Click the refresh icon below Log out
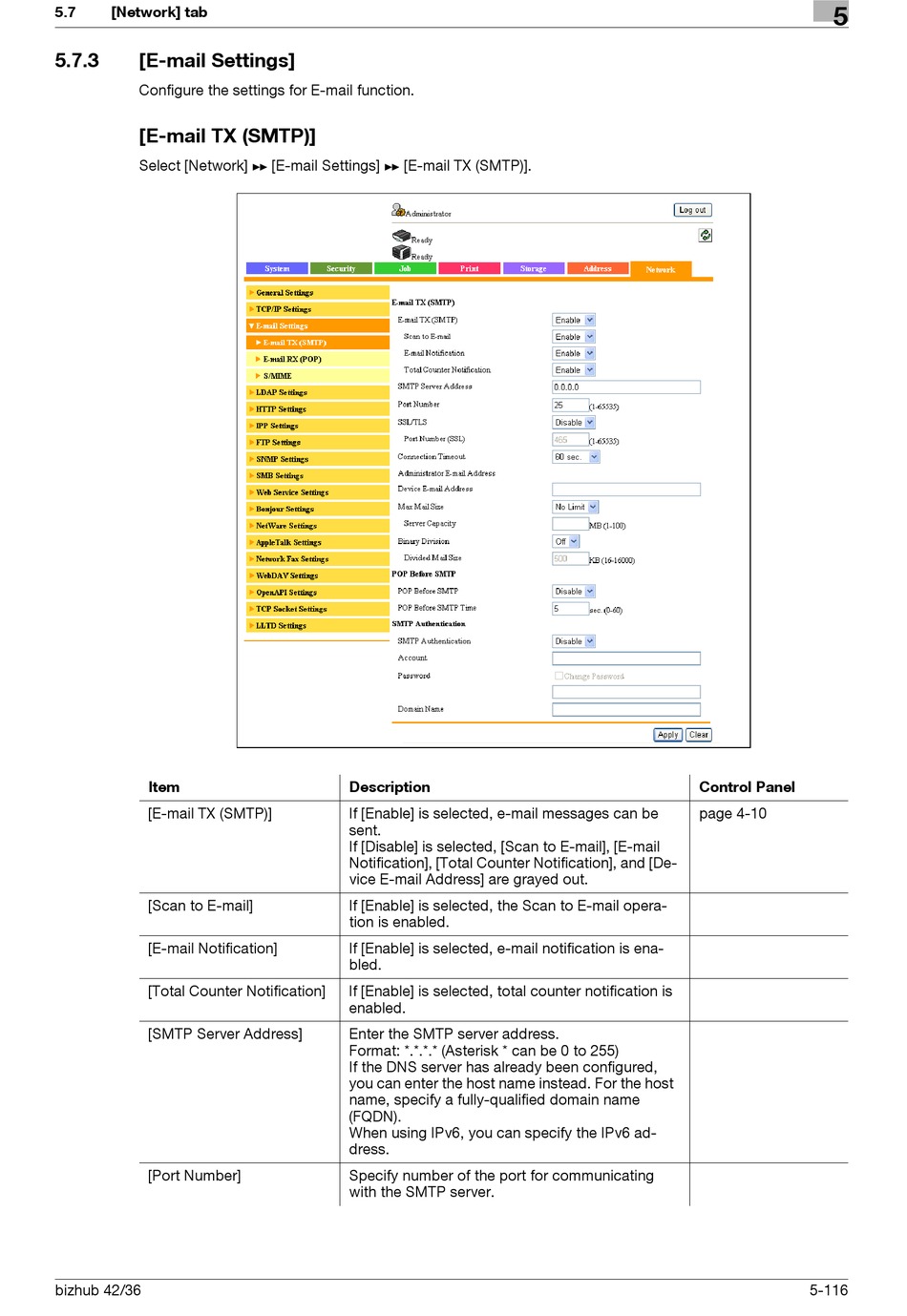This screenshot has width=907, height=1316. click(705, 235)
